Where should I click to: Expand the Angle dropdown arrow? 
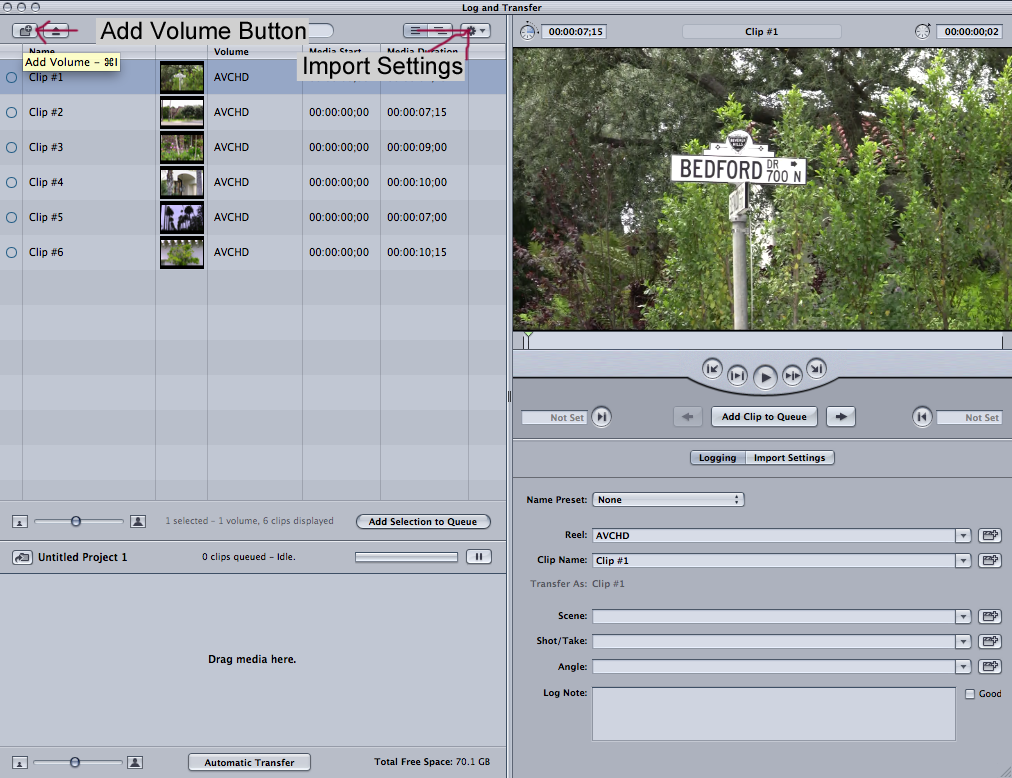click(963, 666)
